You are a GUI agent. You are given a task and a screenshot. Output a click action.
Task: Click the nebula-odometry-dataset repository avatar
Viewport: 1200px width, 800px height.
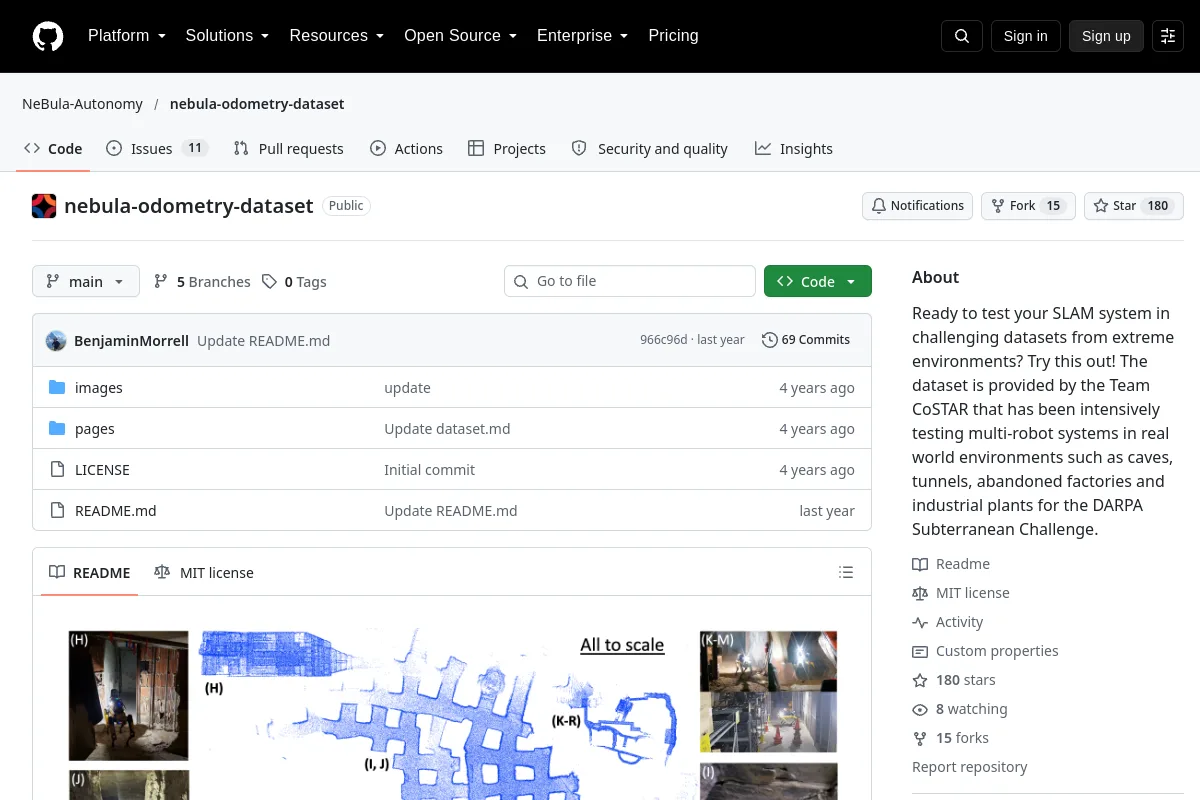44,206
